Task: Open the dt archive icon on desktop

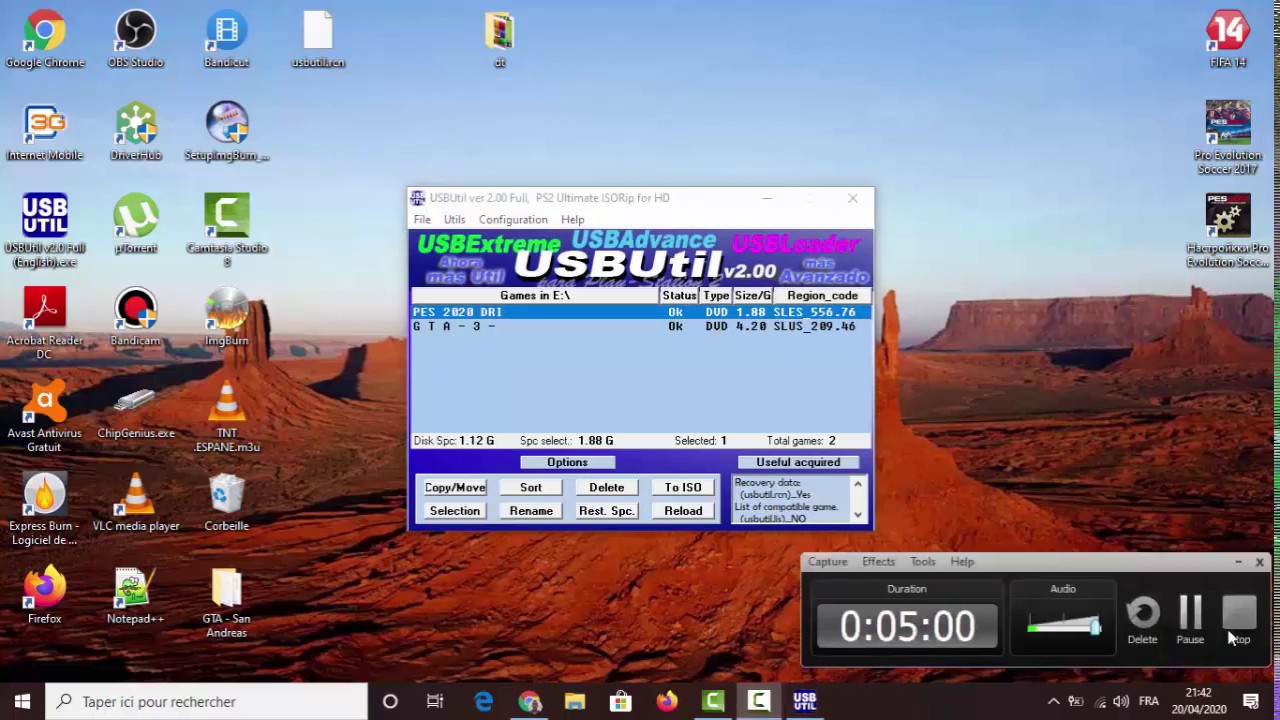Action: coord(499,40)
